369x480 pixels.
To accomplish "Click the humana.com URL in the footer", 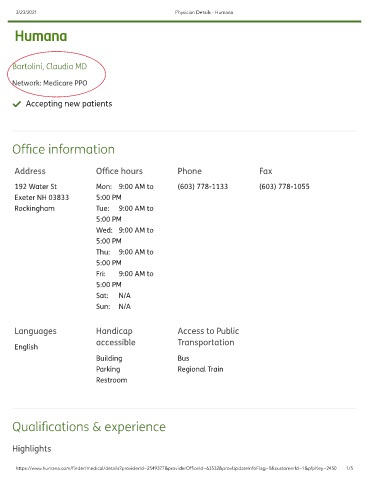I will [176, 468].
